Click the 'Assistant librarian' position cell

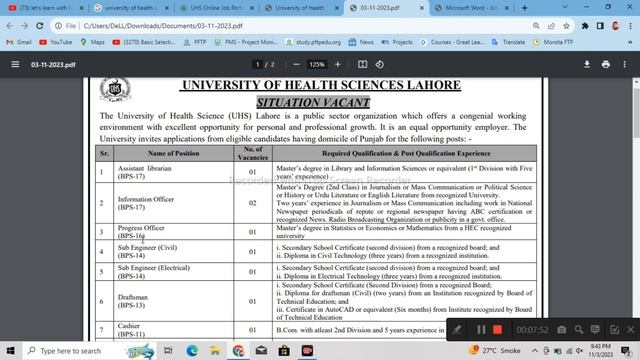pyautogui.click(x=173, y=172)
